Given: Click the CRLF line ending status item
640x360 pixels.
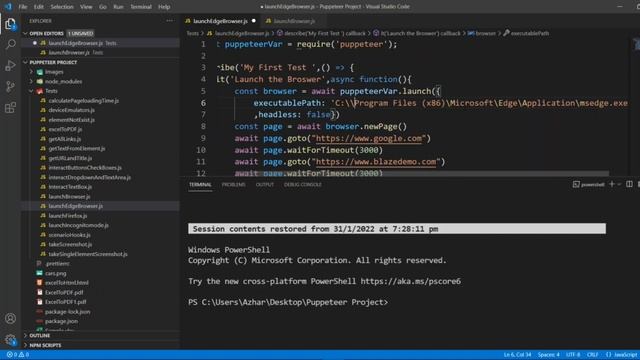Looking at the screenshot, I should [593, 355].
